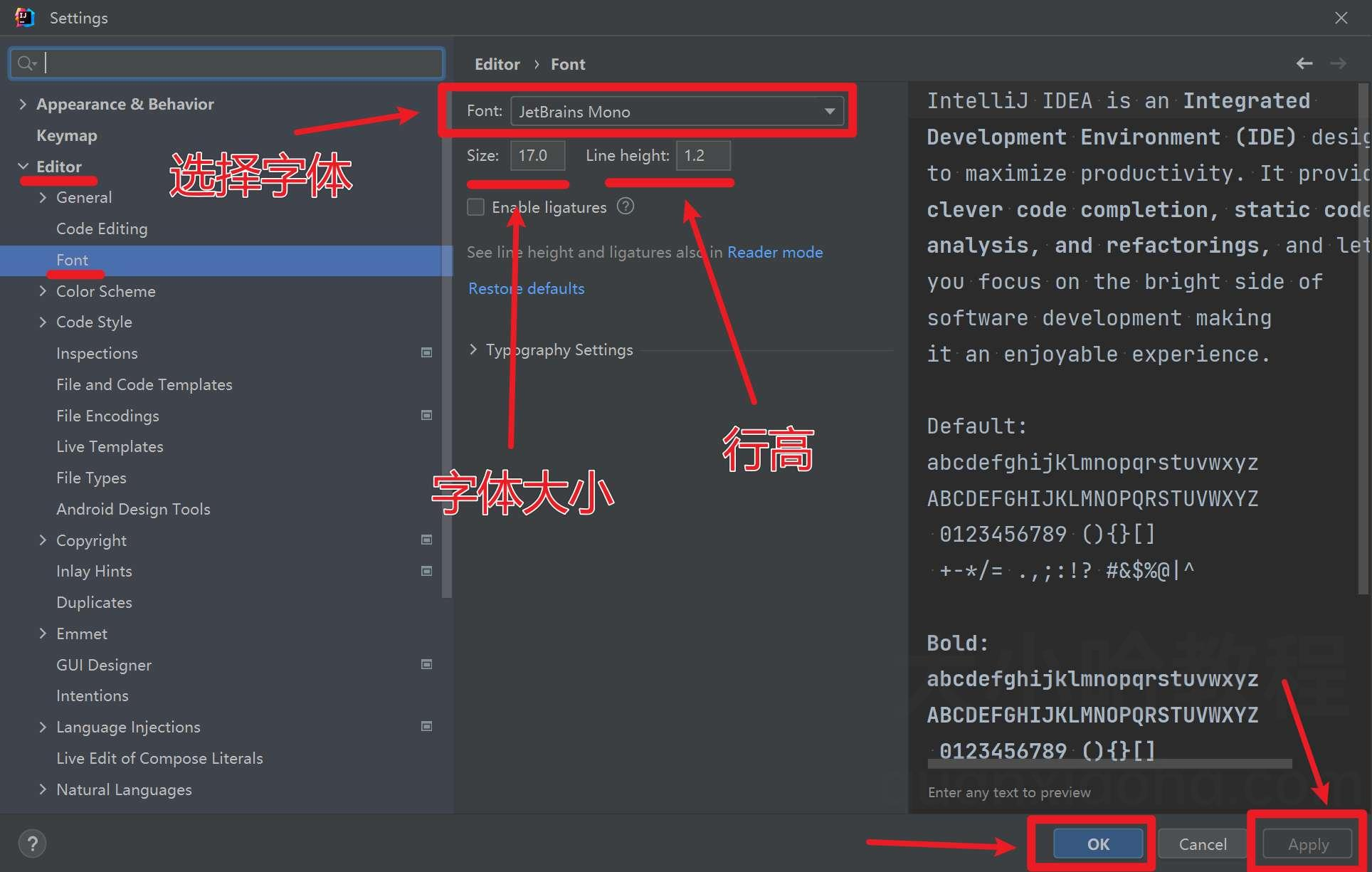Open the Font dropdown showing JetBrains Mono
This screenshot has width=1372, height=872.
point(676,112)
